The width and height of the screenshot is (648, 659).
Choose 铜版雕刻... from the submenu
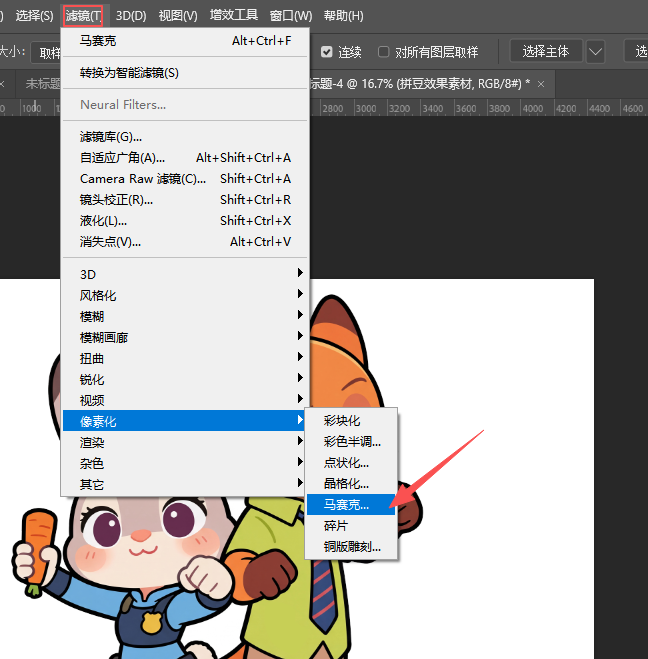[x=351, y=547]
